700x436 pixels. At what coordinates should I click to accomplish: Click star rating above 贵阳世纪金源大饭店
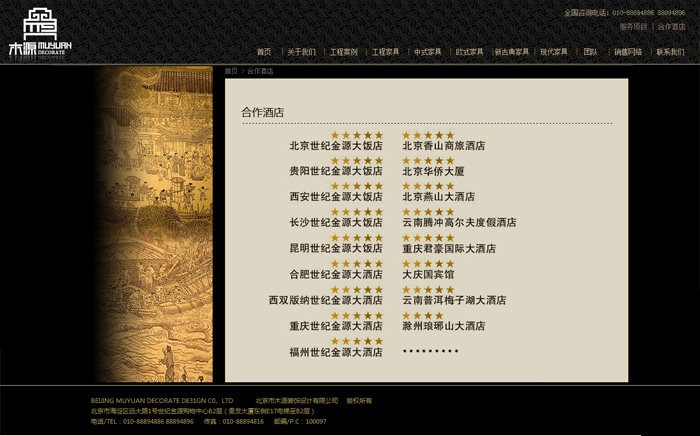click(357, 161)
